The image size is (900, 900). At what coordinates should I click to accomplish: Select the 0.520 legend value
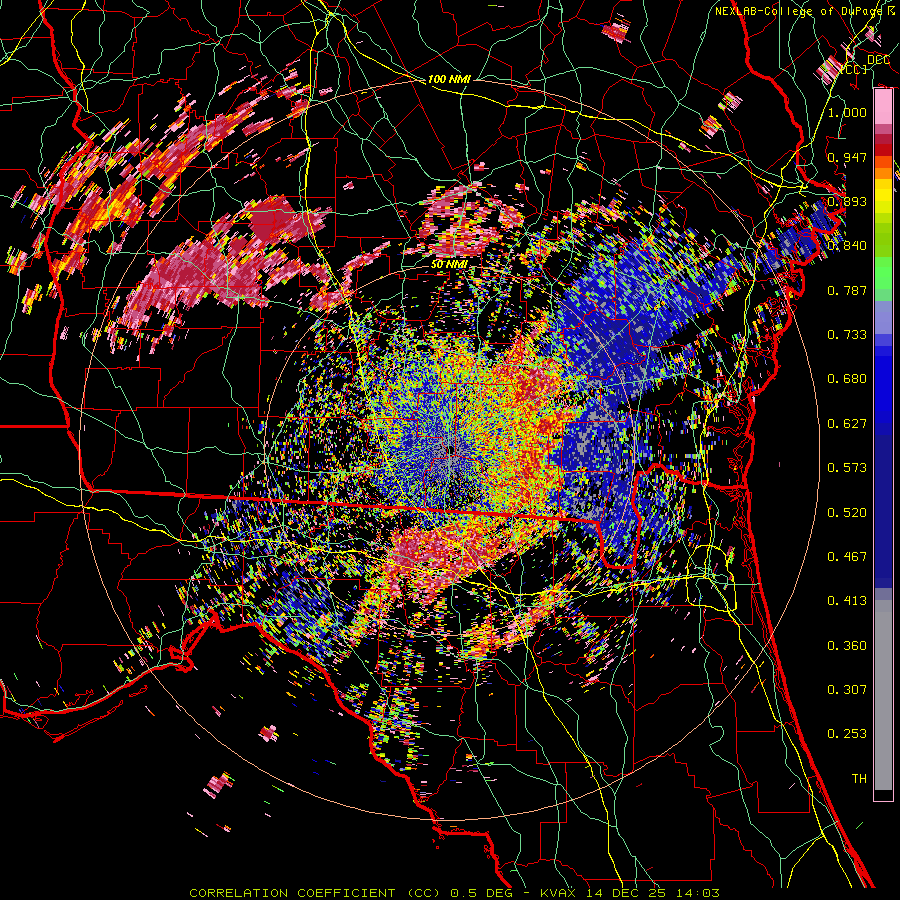pos(847,513)
